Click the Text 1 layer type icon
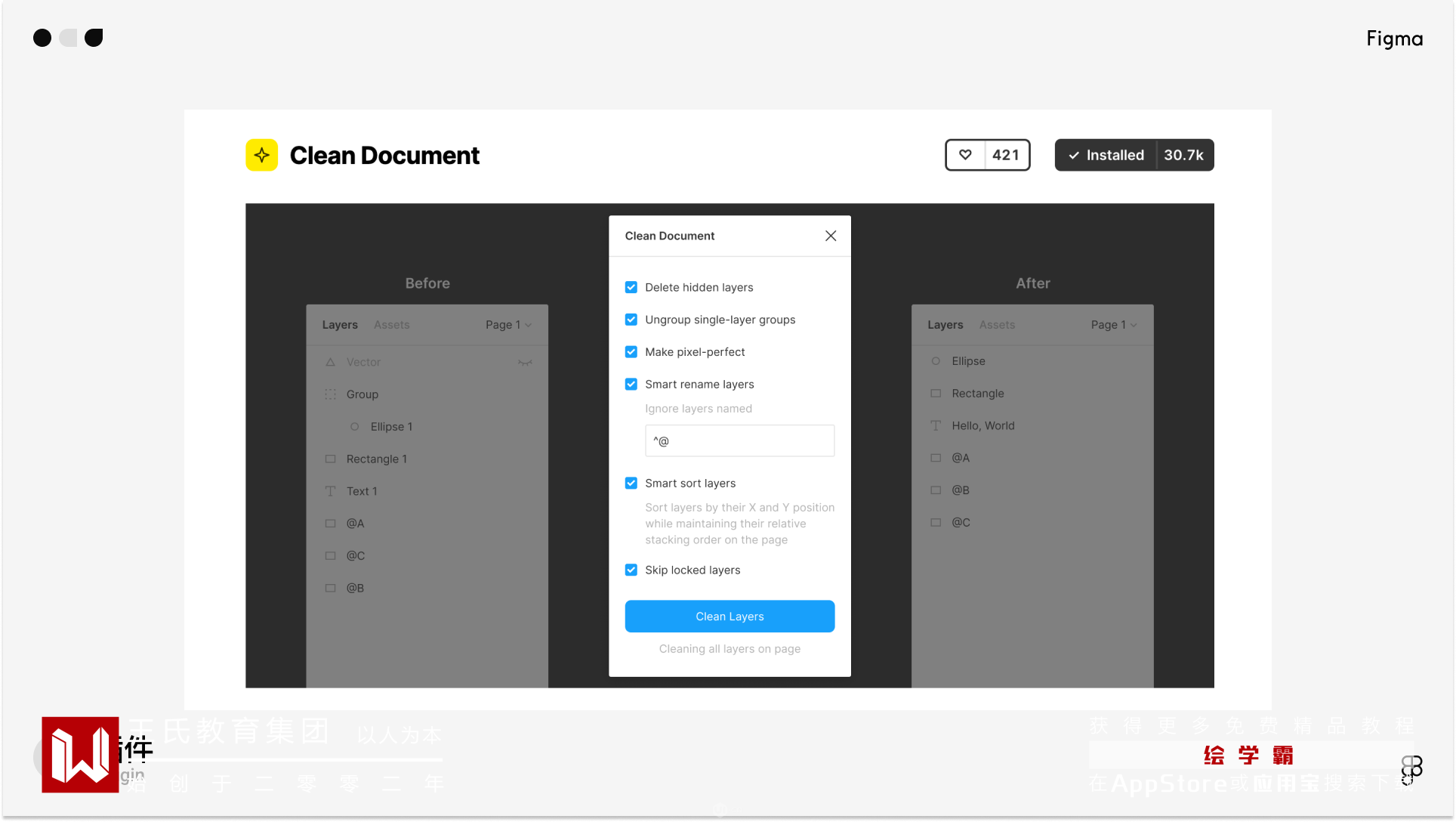1456x822 pixels. tap(330, 491)
